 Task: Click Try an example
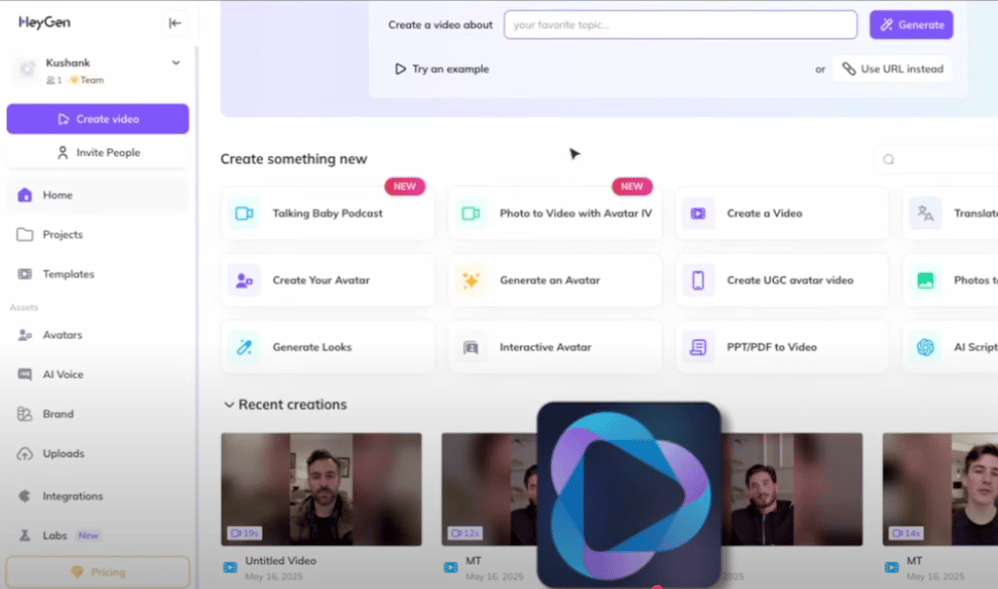442,69
